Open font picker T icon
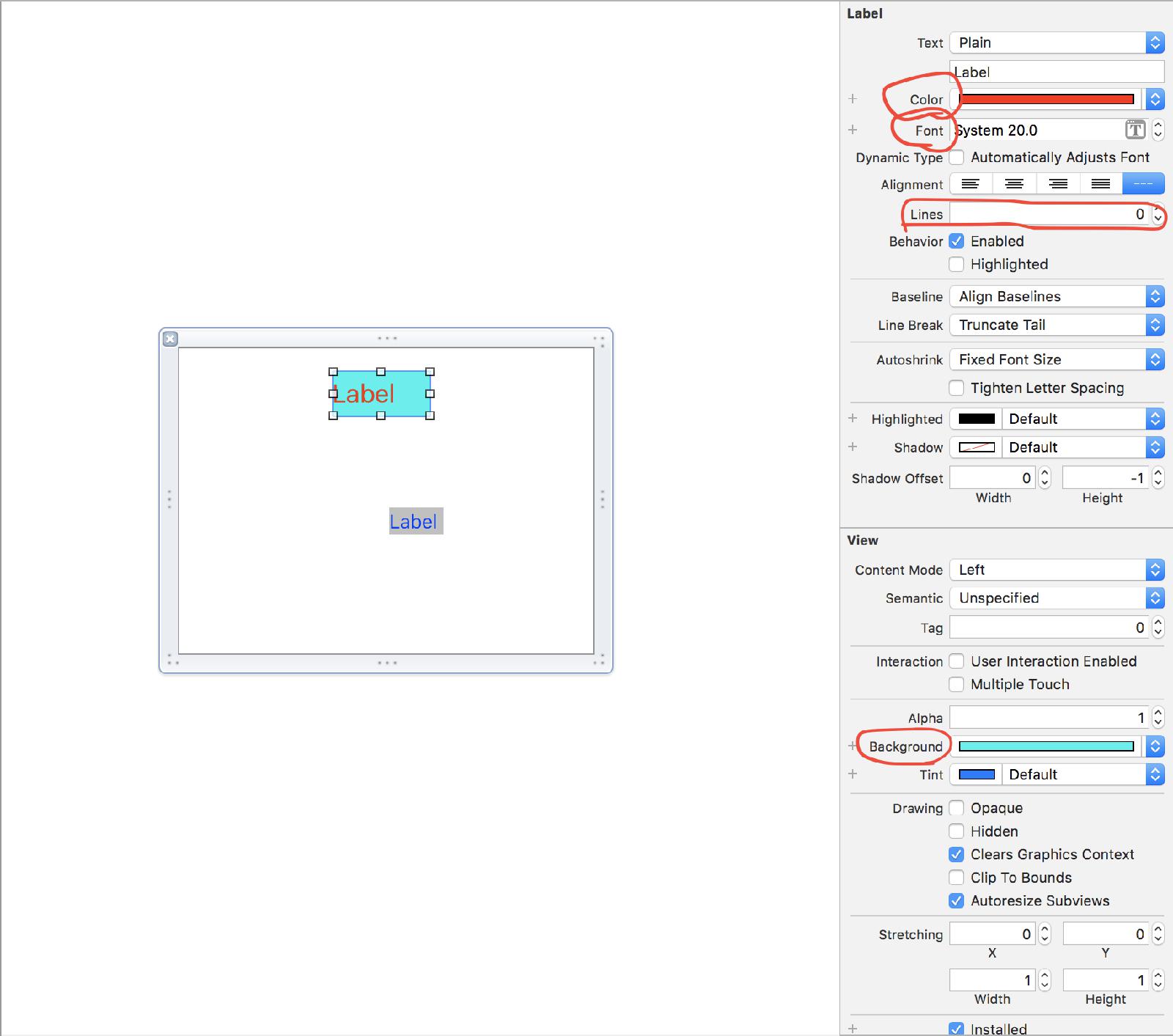The height and width of the screenshot is (1036, 1173). click(x=1135, y=130)
